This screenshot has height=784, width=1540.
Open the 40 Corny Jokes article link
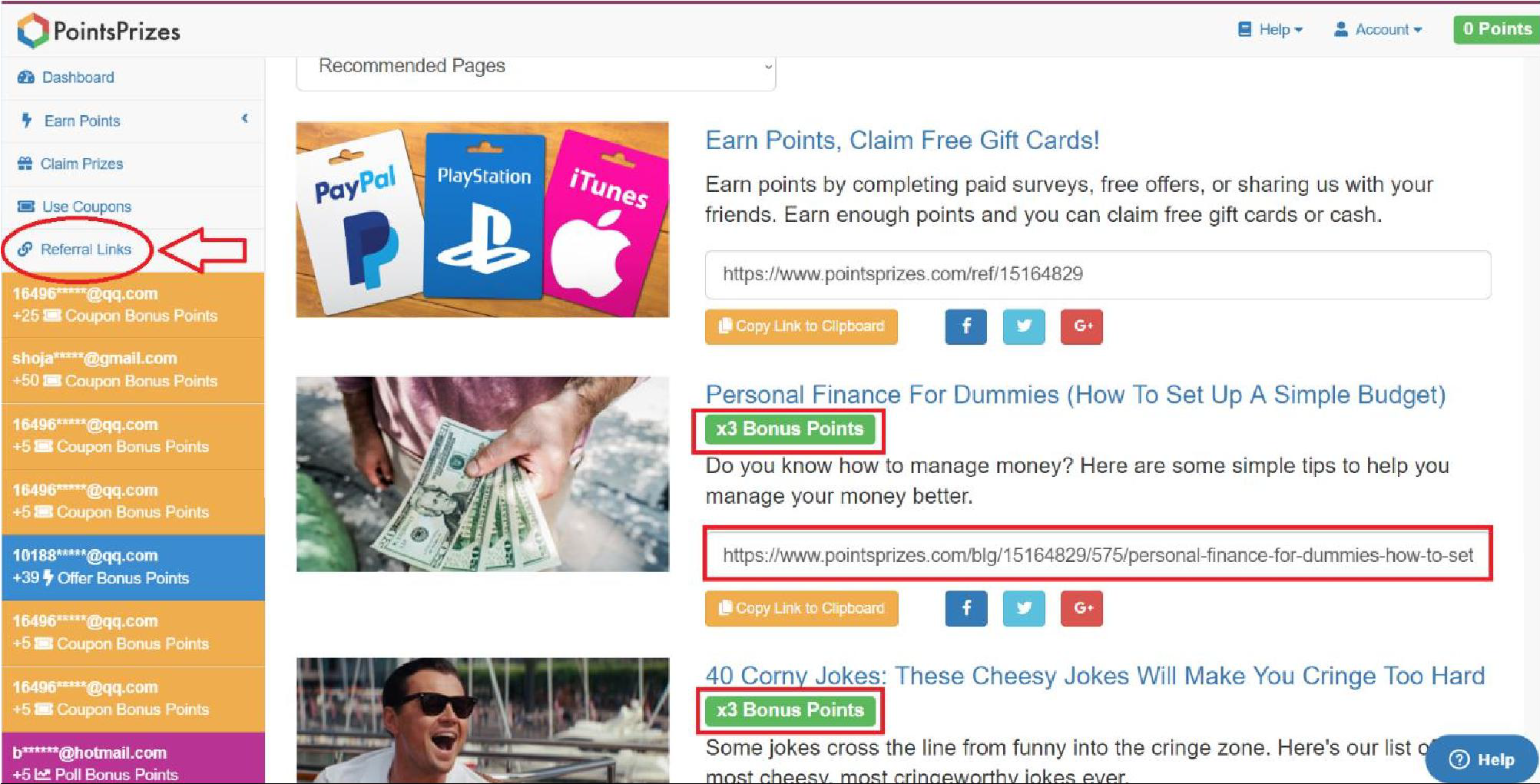click(1095, 676)
